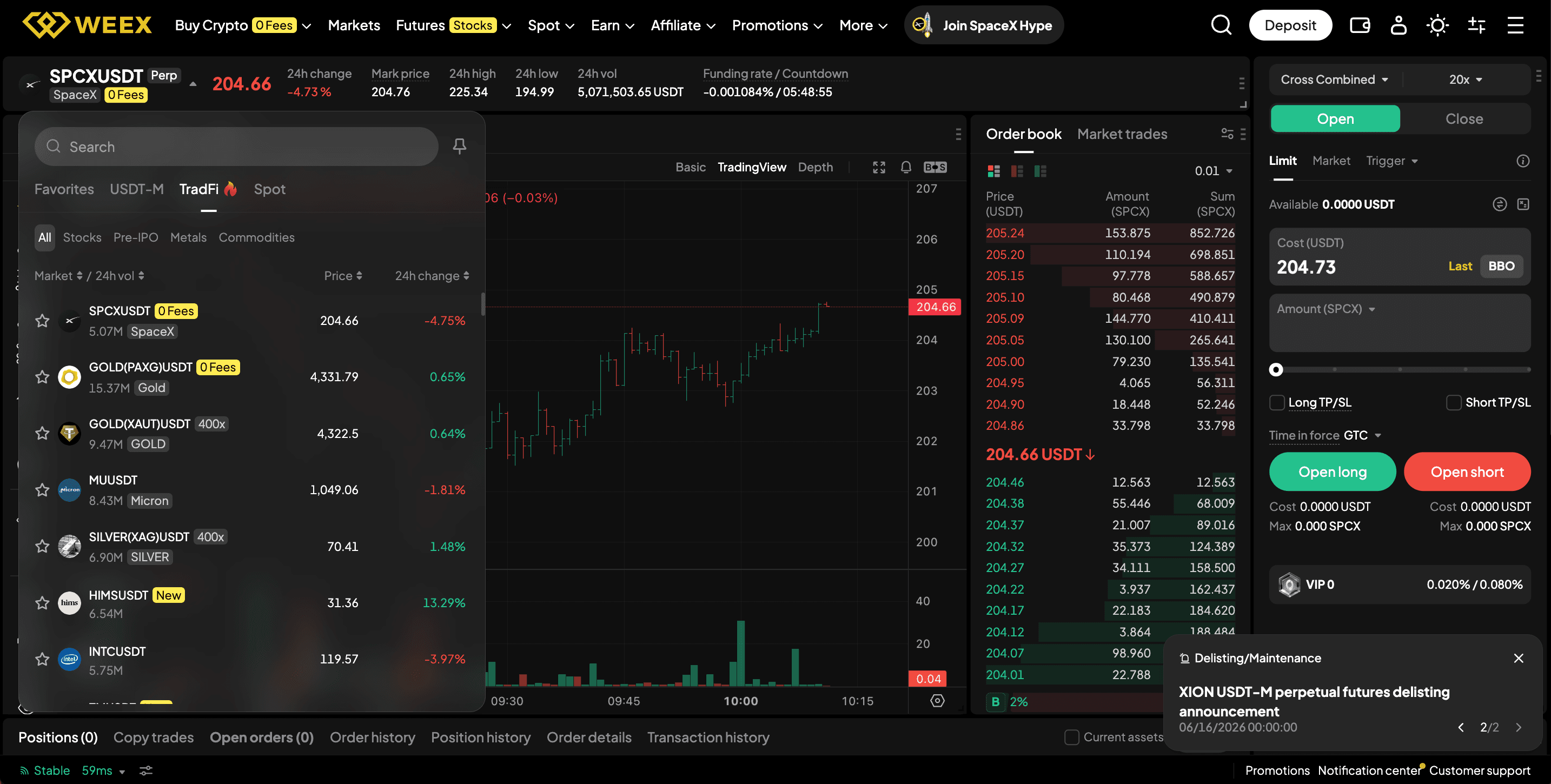Open the user profile icon
The image size is (1551, 784).
(x=1398, y=25)
